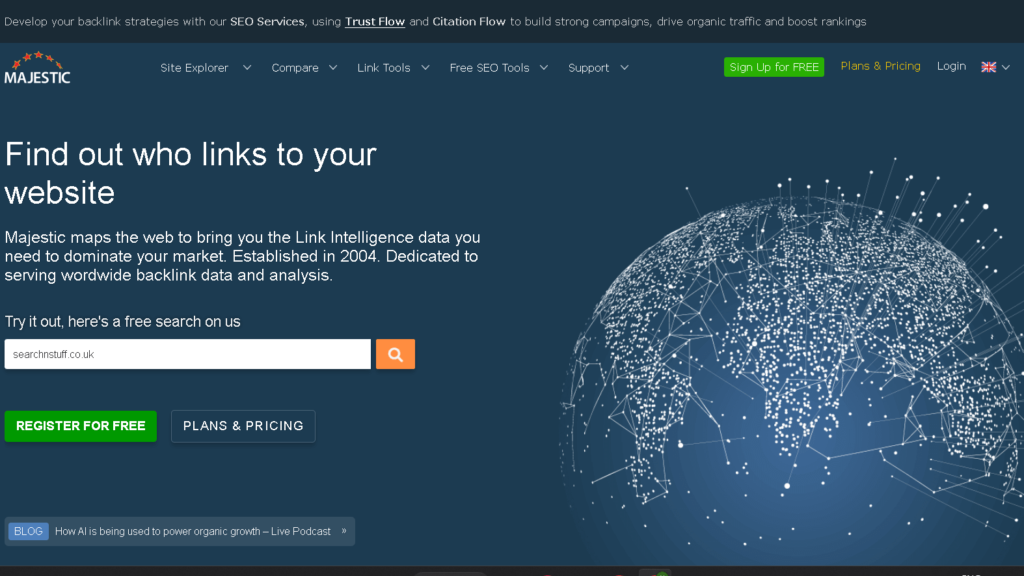Click the orange magnifier search button
The image size is (1024, 576).
tap(395, 354)
